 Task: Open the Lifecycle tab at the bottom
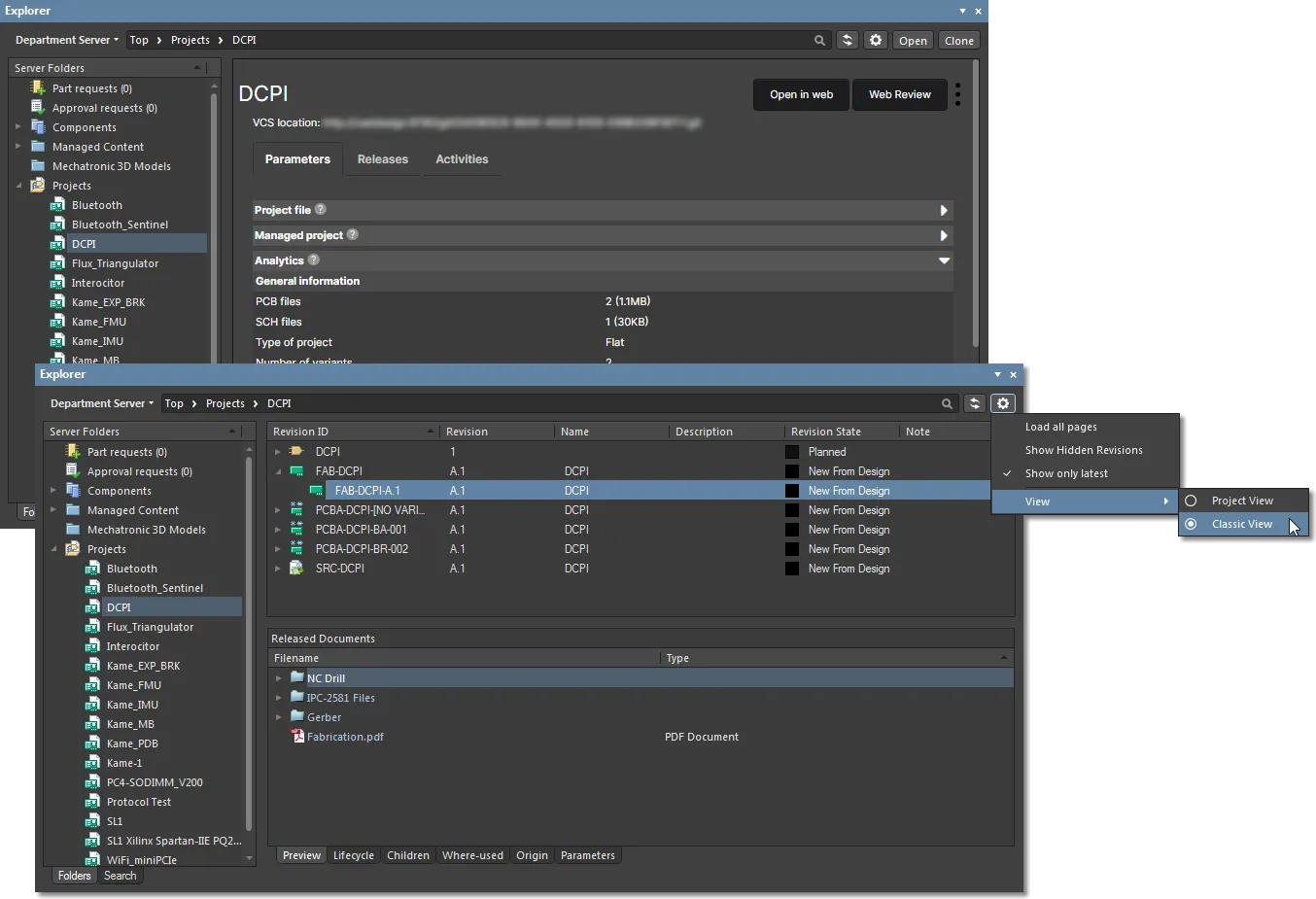click(354, 855)
